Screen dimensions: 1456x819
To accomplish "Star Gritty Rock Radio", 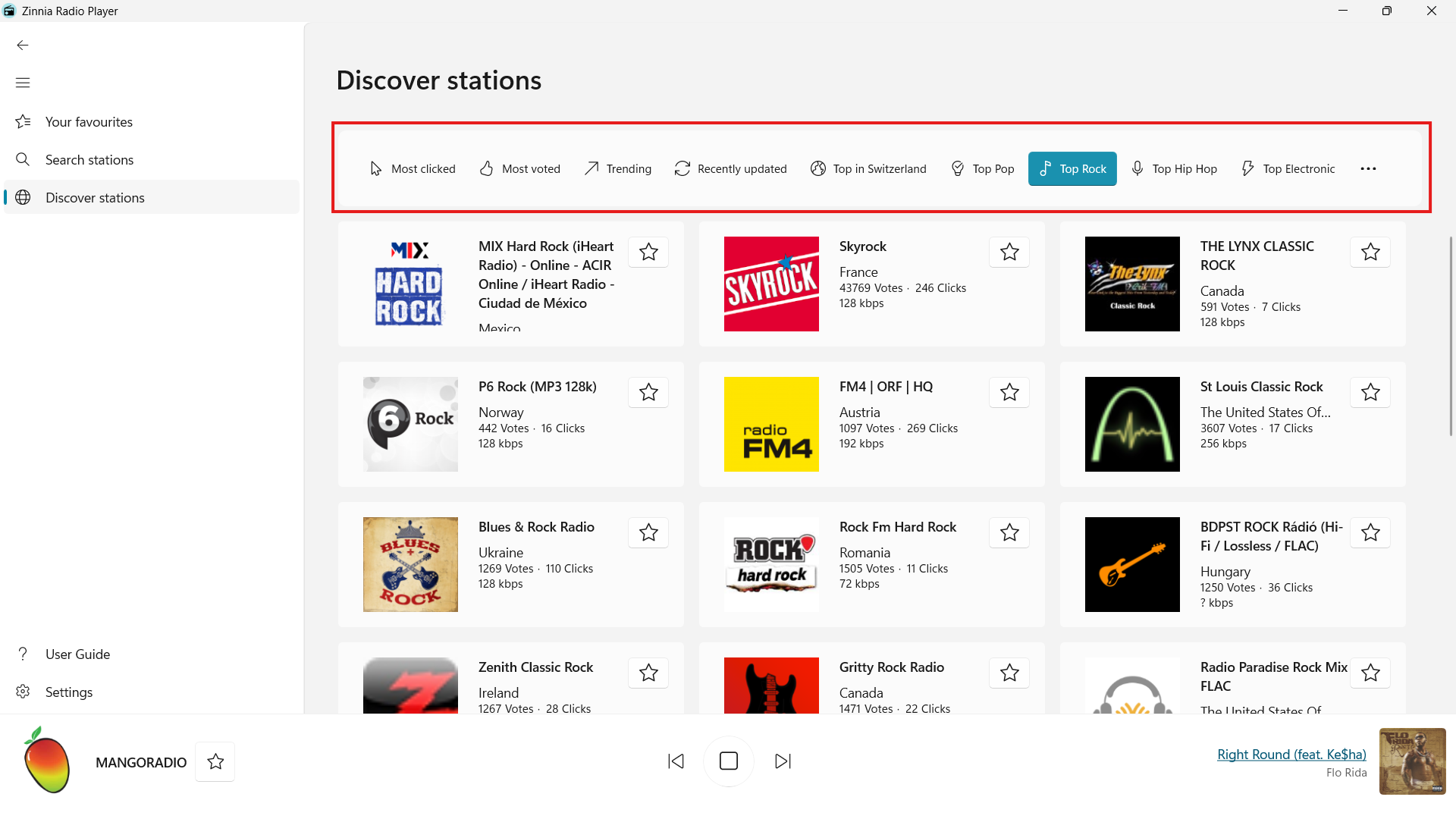I will click(x=1009, y=673).
